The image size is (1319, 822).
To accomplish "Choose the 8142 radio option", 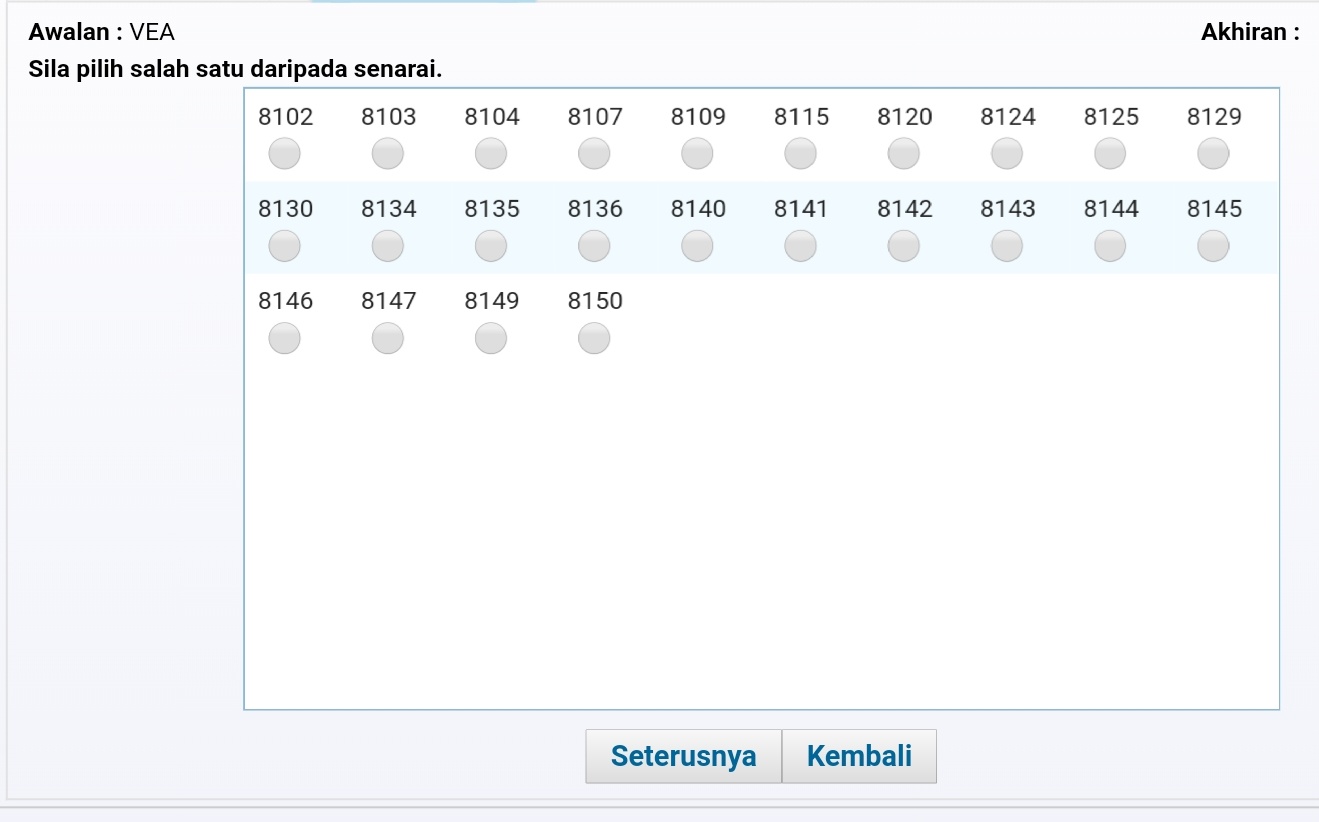I will [904, 245].
